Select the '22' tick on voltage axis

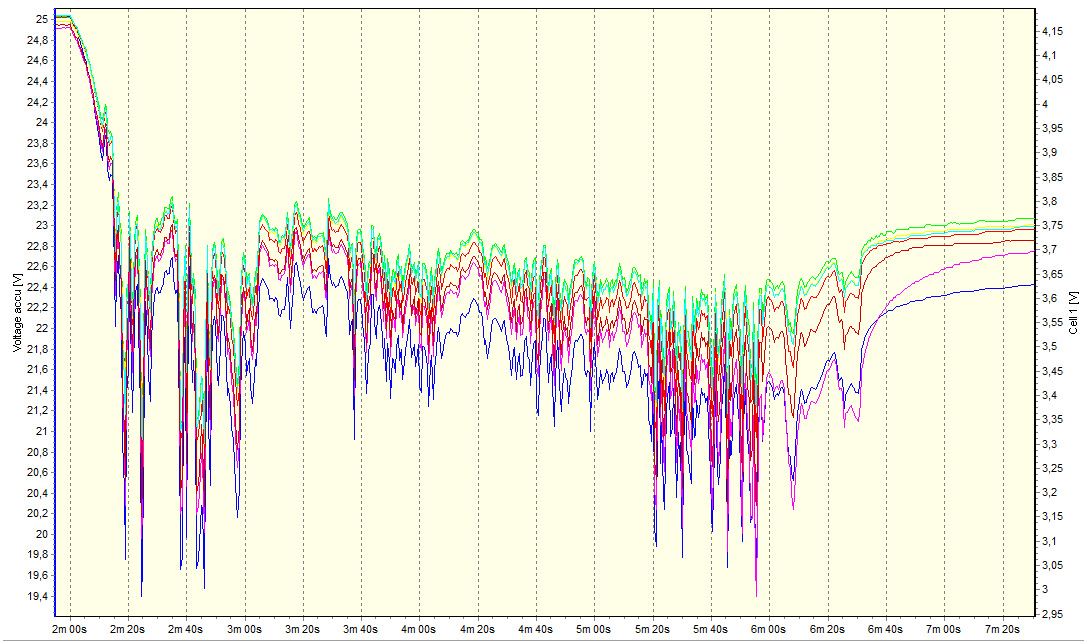[x=41, y=328]
